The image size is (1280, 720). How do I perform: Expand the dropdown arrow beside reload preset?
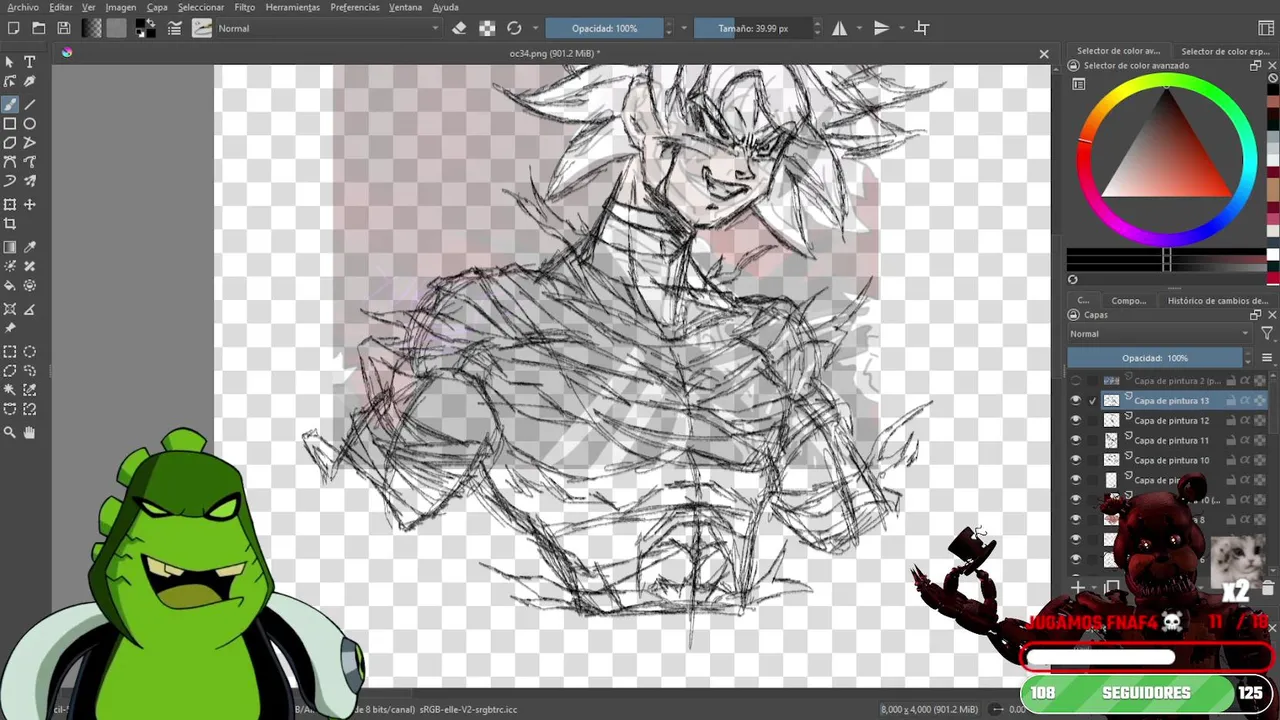pos(535,28)
